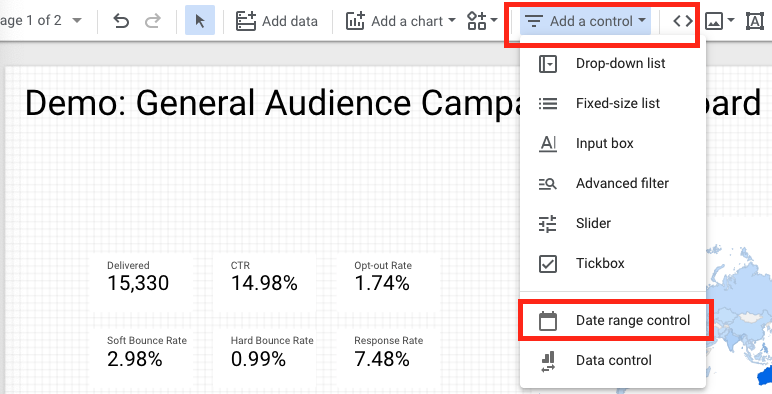Select the pointer selection mode tool
The image size is (772, 394).
click(x=200, y=21)
